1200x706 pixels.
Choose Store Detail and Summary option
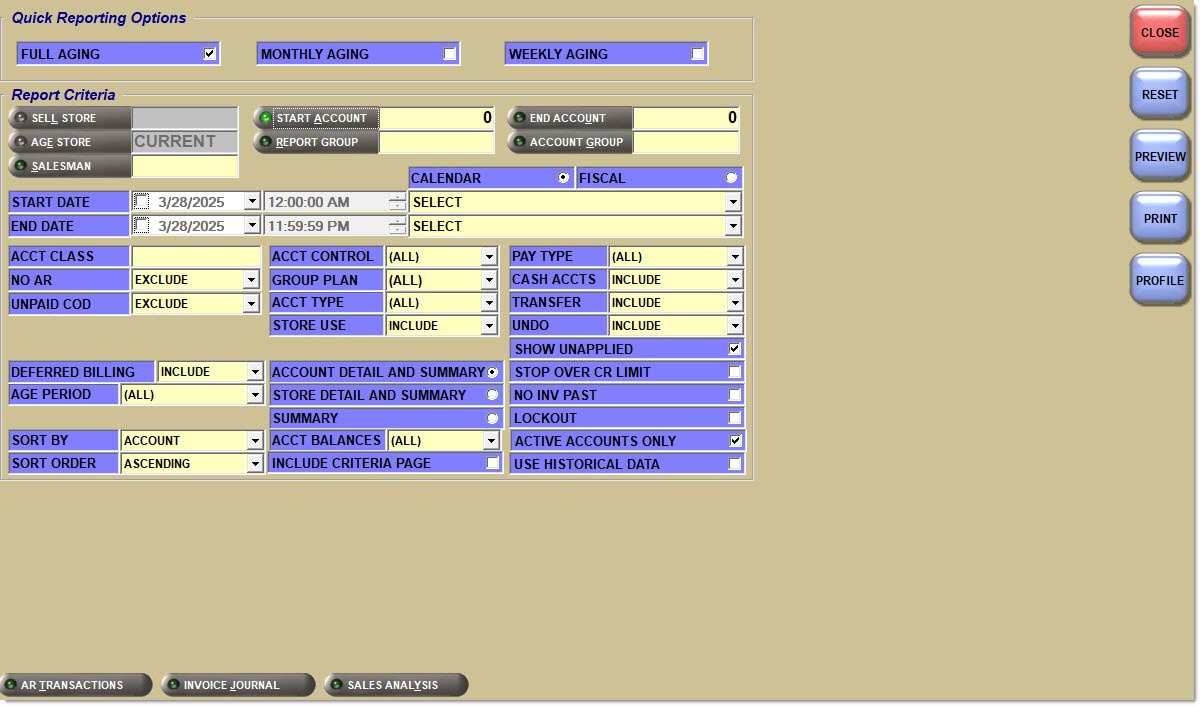click(x=492, y=395)
